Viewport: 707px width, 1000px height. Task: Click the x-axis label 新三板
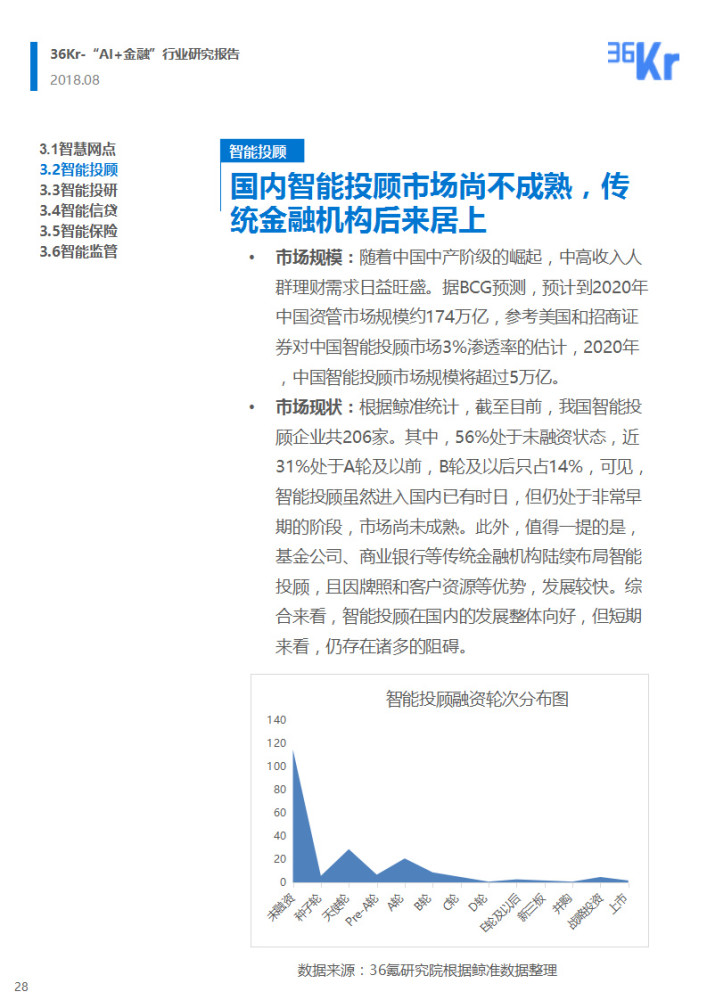(532, 907)
